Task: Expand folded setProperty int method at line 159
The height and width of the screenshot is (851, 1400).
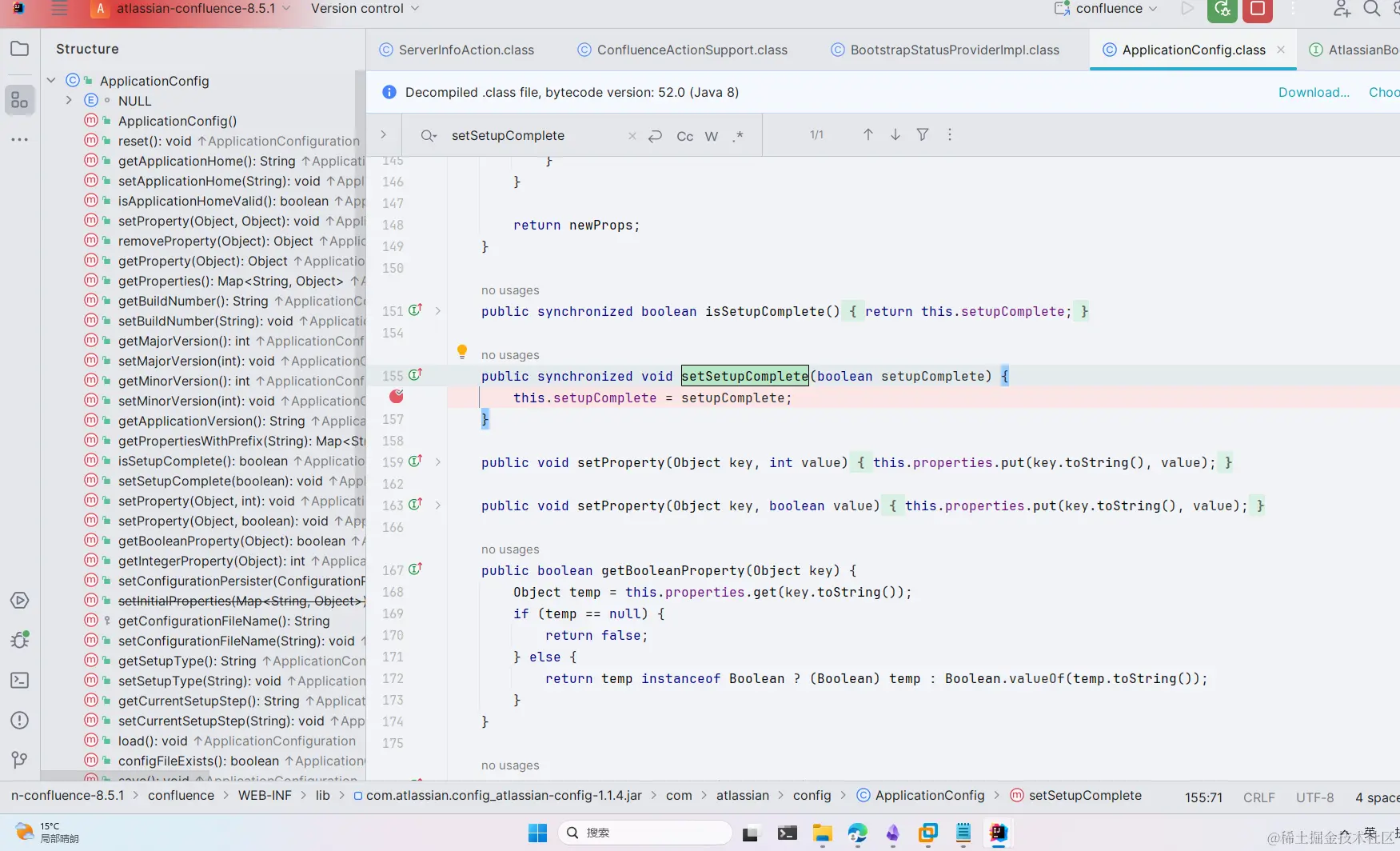Action: tap(438, 462)
